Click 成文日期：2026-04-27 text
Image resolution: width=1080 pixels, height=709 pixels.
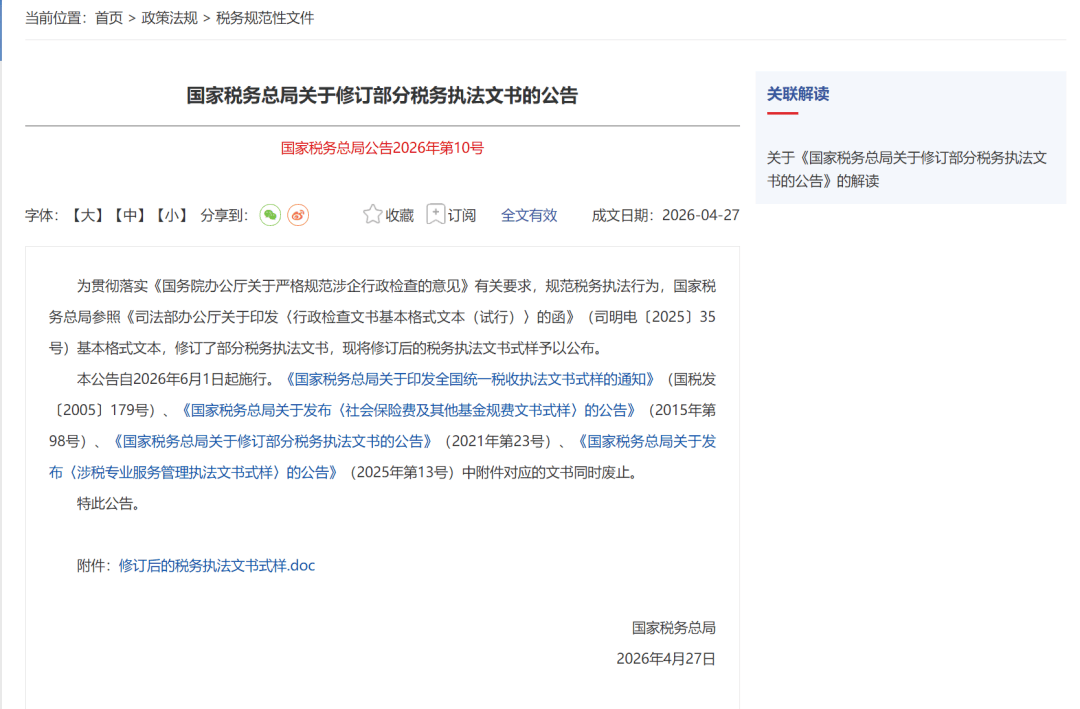[x=665, y=216]
